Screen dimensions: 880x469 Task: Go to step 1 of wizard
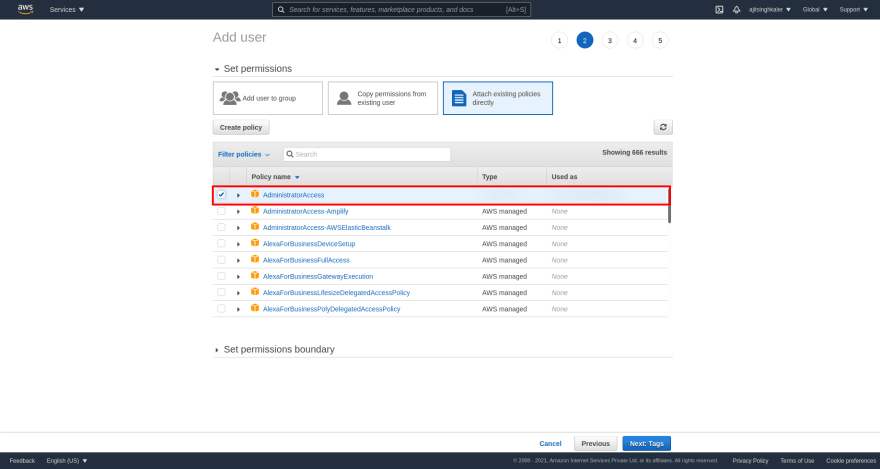coord(559,40)
